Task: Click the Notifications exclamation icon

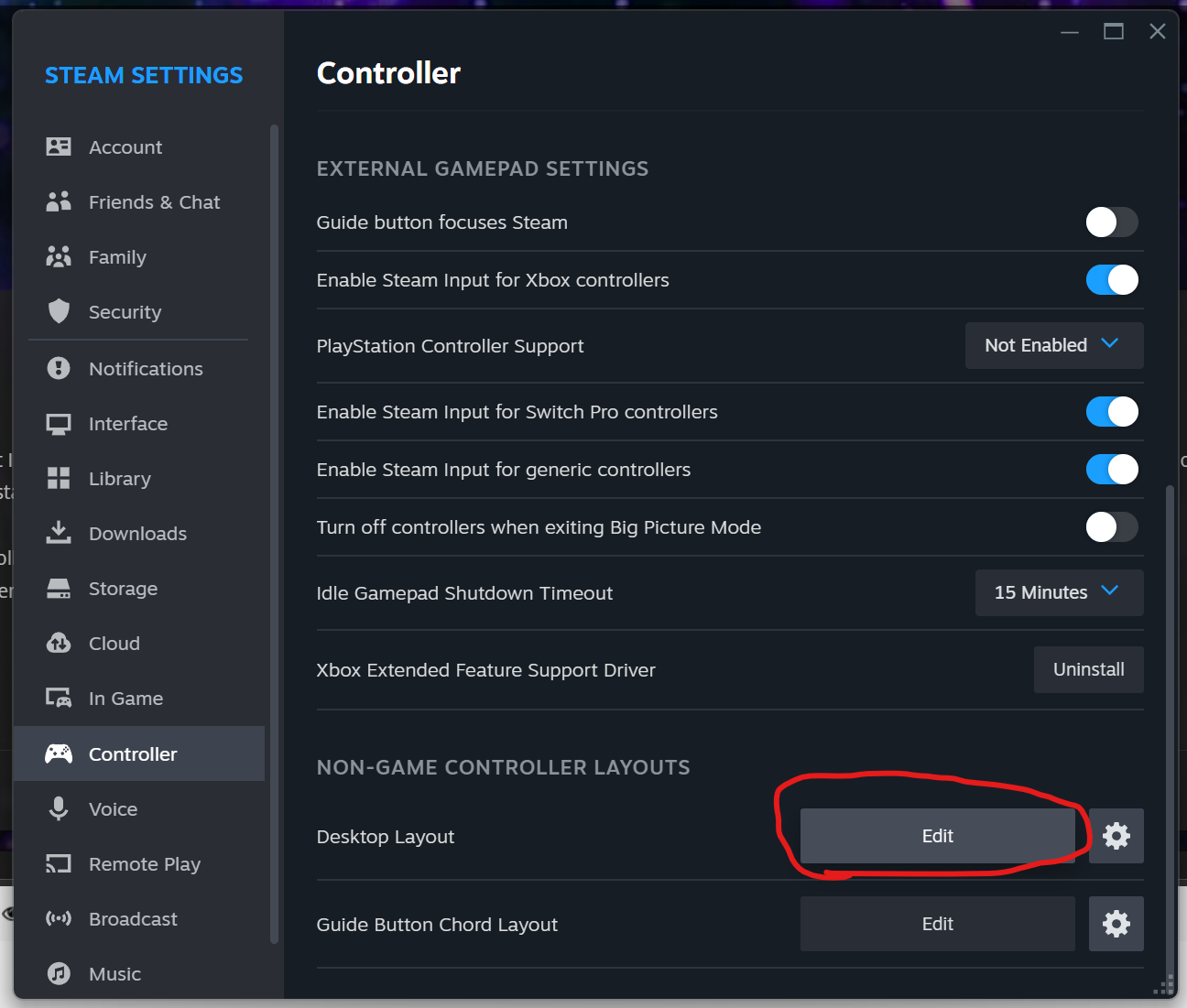Action: pos(59,368)
